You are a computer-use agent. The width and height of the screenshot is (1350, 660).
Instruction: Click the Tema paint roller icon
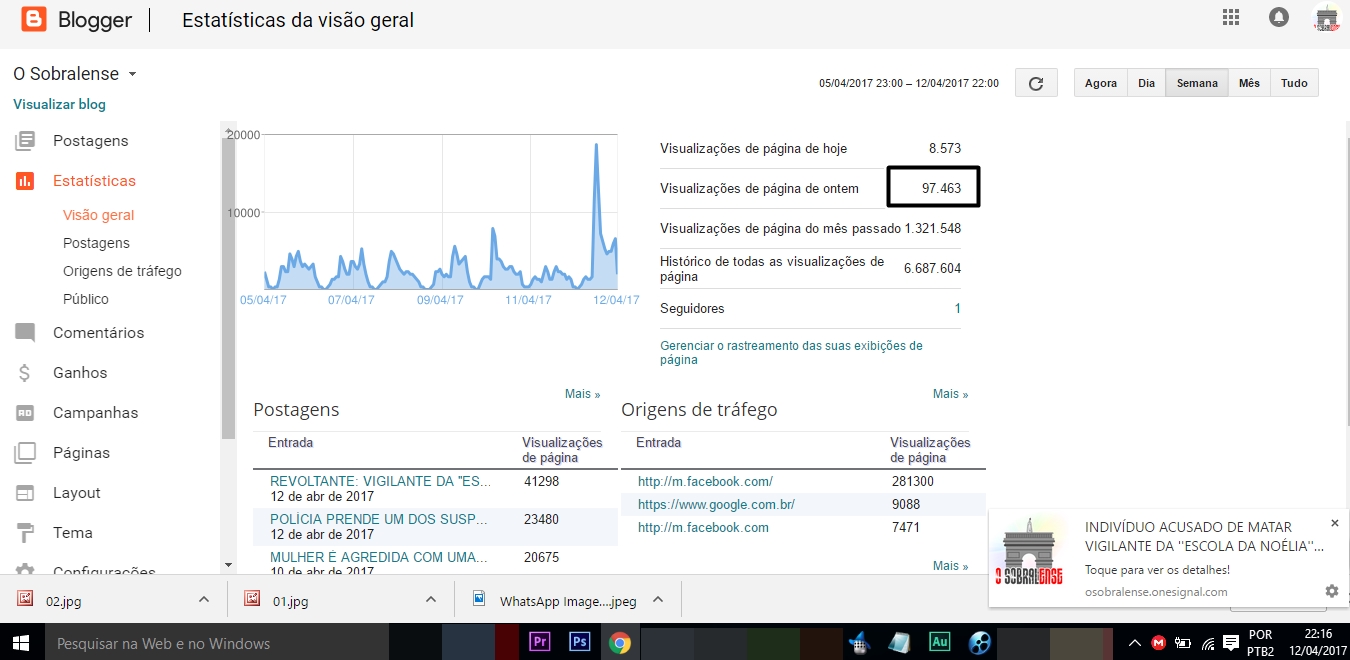coord(25,533)
